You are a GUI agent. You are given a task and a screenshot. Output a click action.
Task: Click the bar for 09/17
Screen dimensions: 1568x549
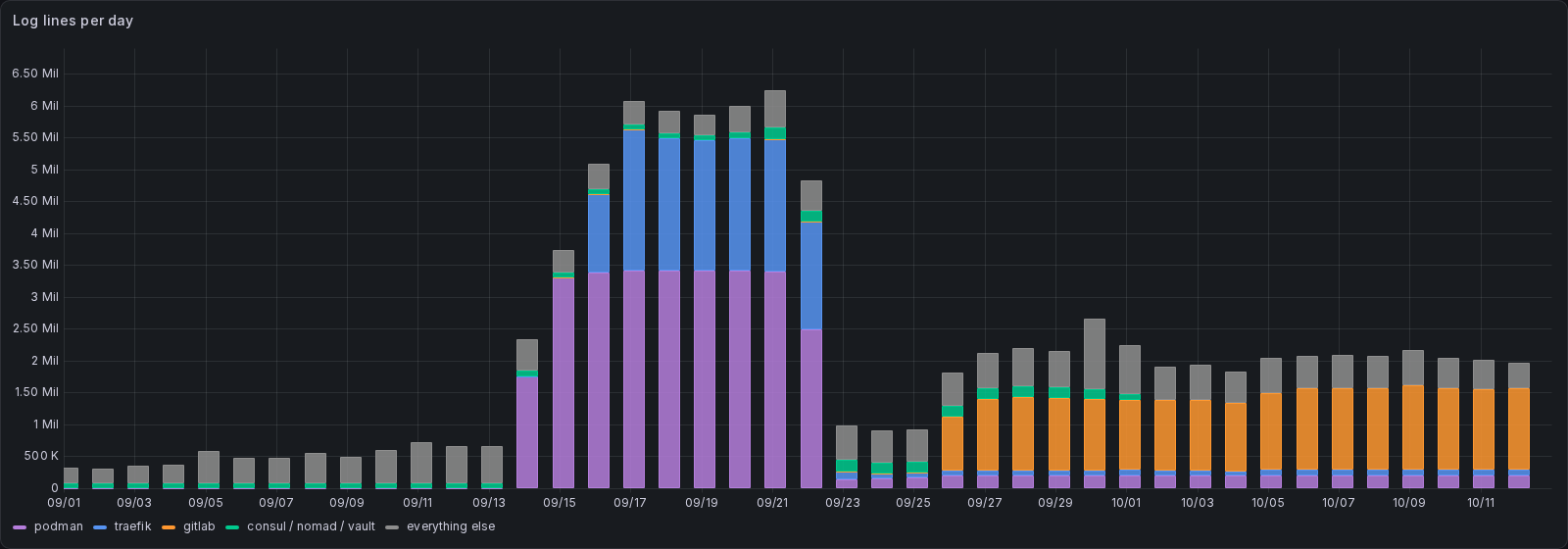coord(634,294)
